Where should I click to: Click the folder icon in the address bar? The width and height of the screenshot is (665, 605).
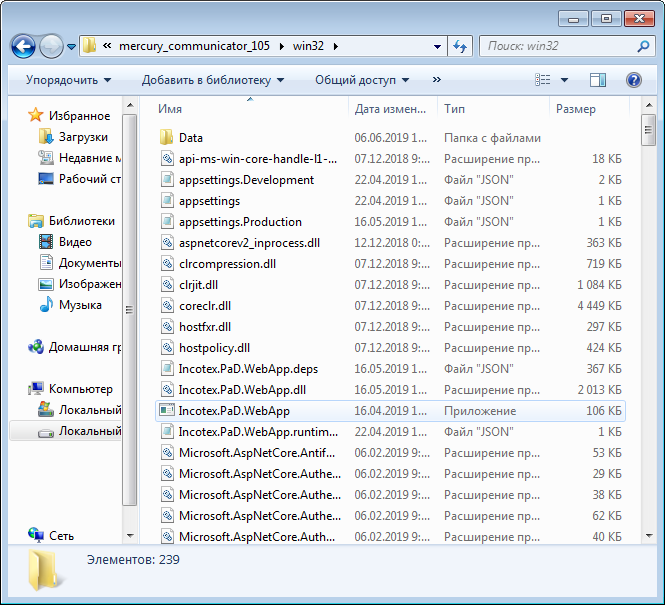tap(89, 46)
